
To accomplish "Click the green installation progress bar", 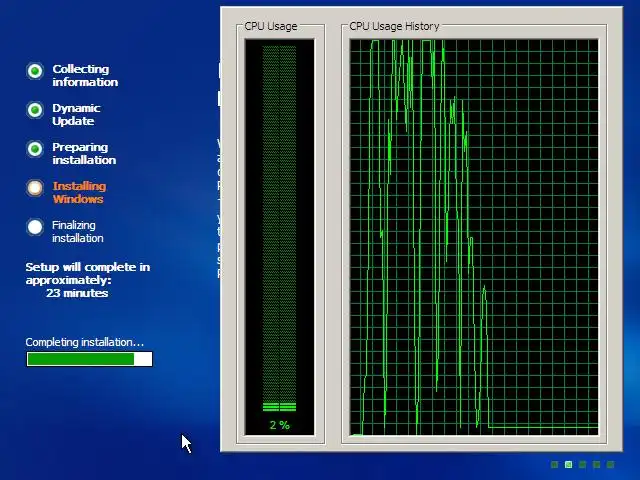I will tap(89, 359).
